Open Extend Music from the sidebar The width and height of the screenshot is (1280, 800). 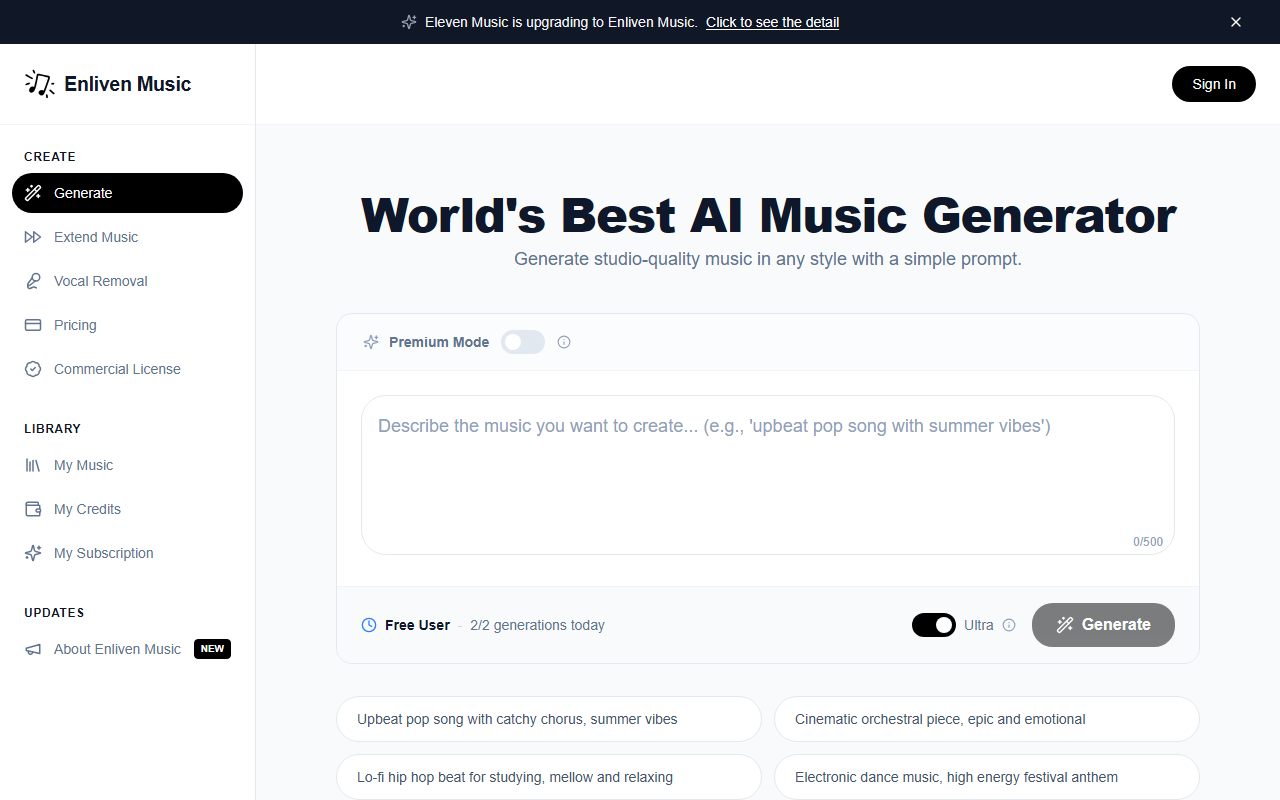(127, 237)
